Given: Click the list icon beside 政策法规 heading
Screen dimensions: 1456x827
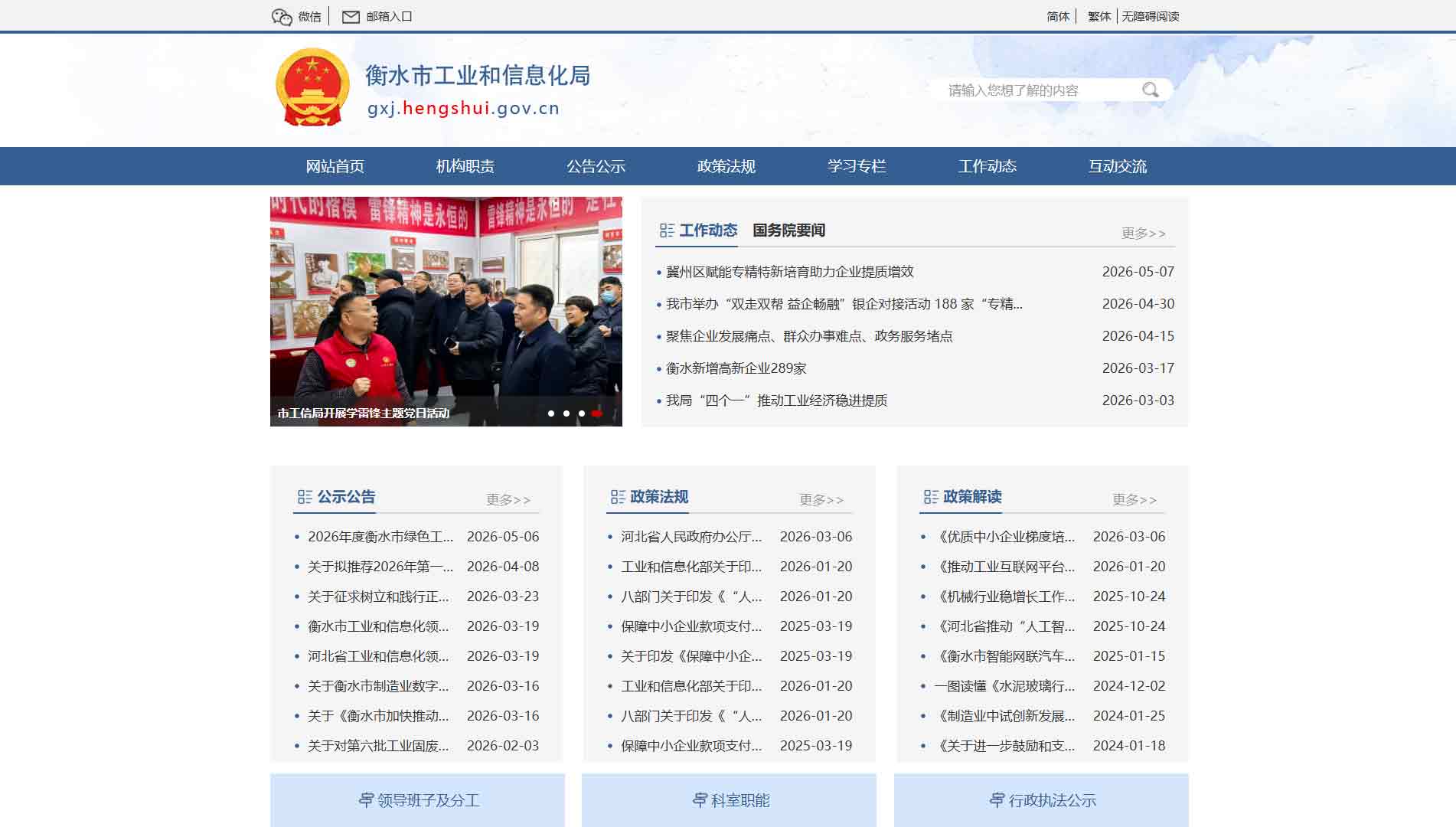Looking at the screenshot, I should click(x=618, y=497).
